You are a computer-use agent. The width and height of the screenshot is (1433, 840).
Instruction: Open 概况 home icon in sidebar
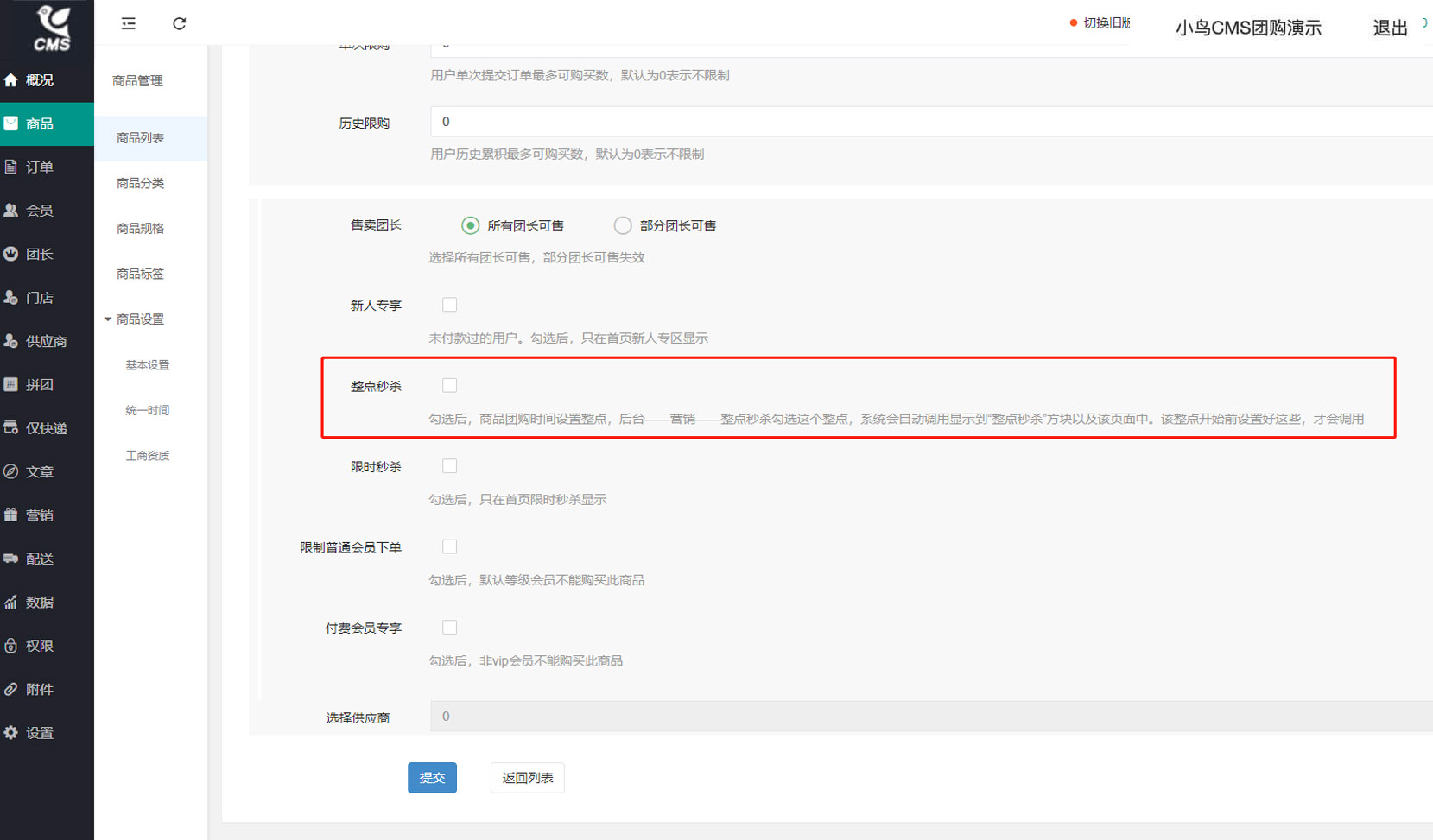click(11, 80)
